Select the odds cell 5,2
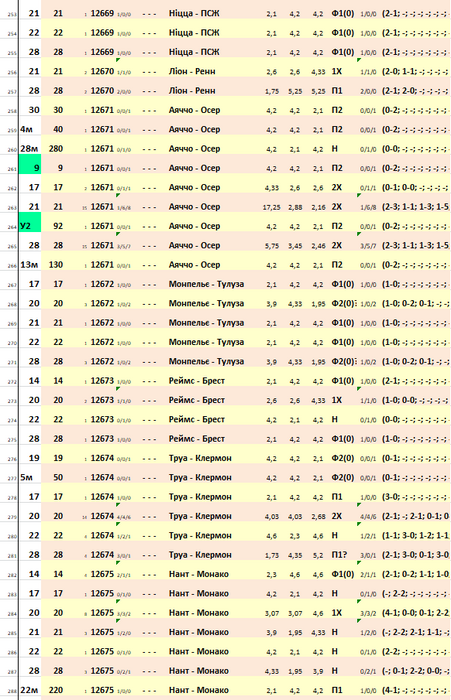The image size is (451, 700). pos(318,555)
